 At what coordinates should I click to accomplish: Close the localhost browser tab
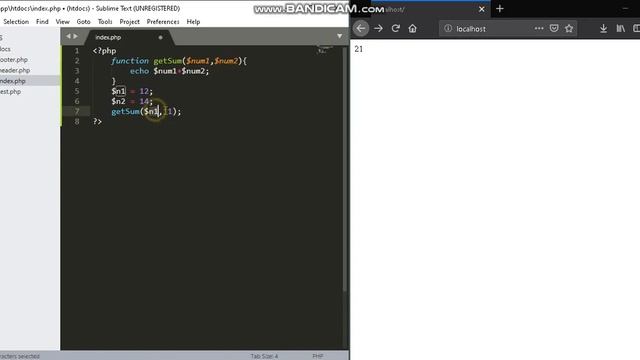click(482, 9)
